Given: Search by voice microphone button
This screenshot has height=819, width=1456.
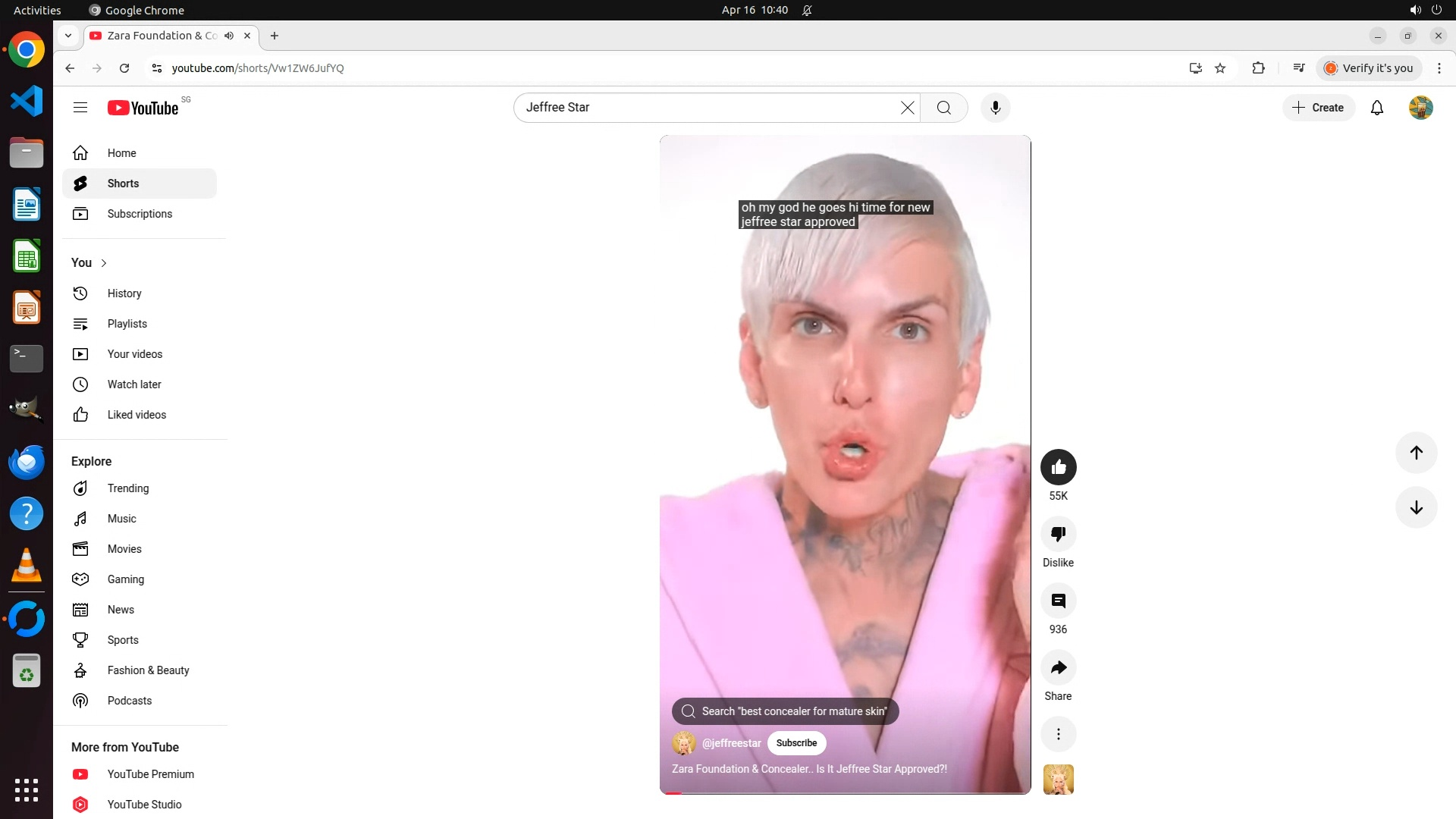Looking at the screenshot, I should coord(995,108).
